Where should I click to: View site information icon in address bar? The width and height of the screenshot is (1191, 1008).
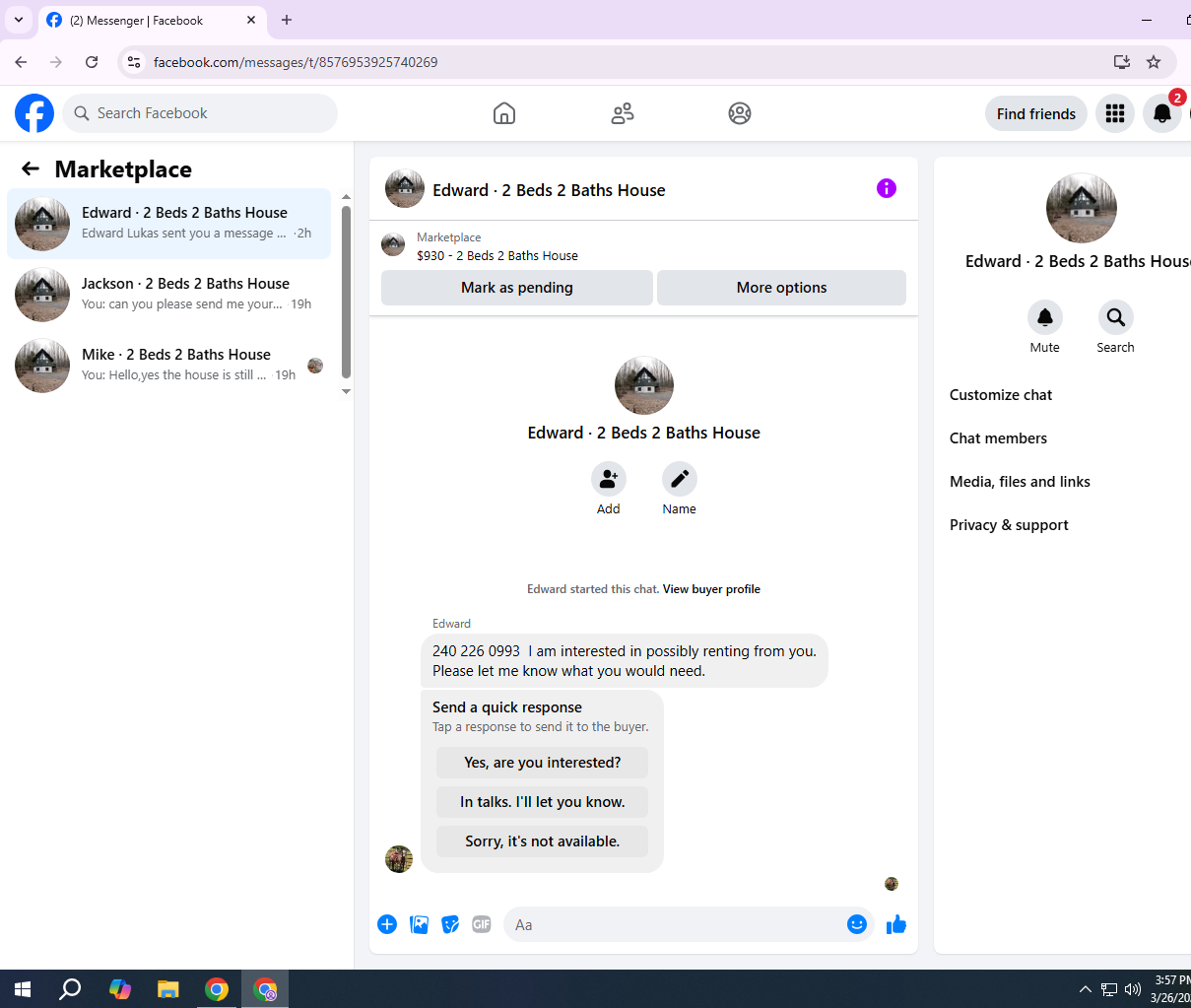pos(134,62)
